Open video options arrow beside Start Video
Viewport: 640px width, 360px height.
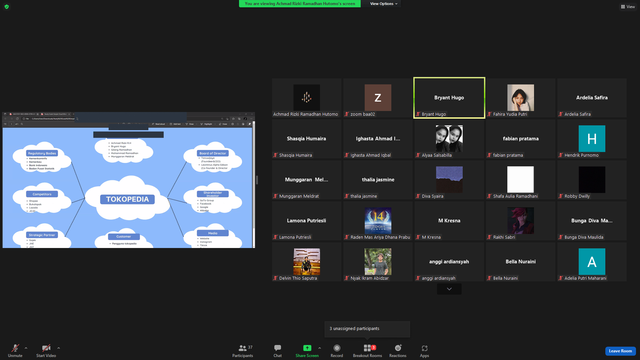(x=58, y=348)
